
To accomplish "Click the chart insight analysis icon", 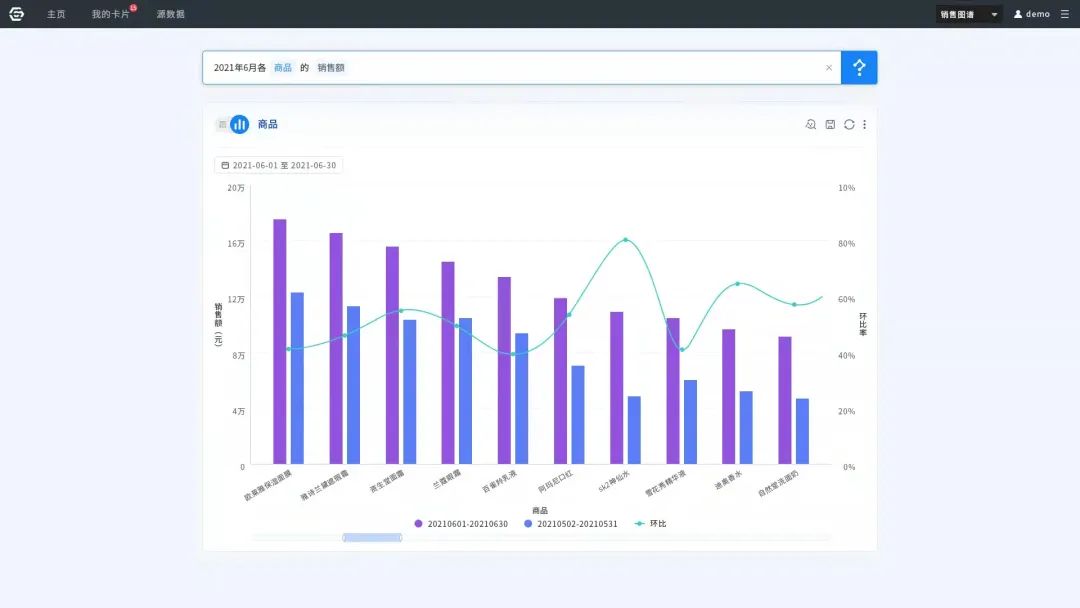I will 811,124.
